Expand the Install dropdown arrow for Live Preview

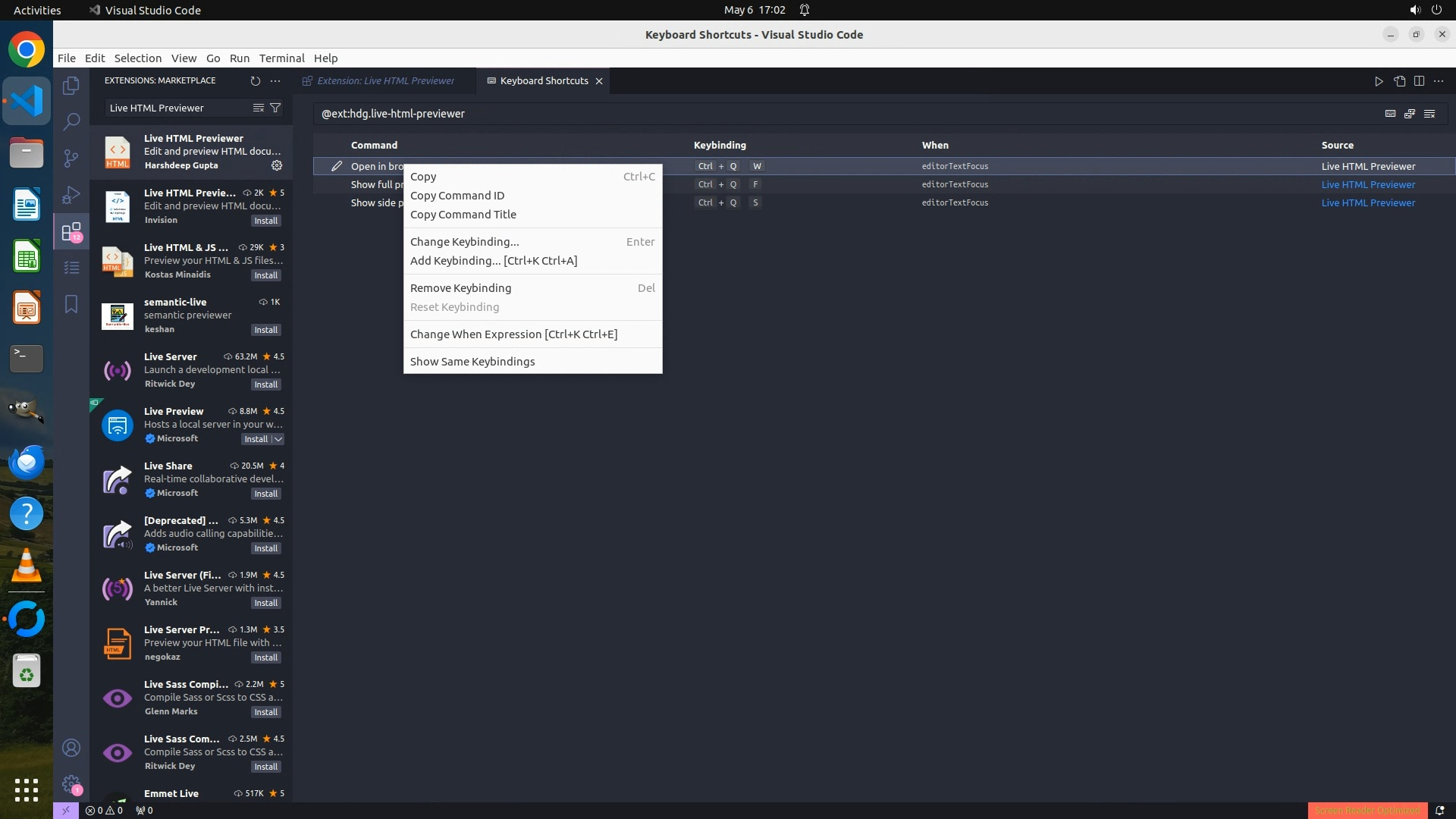point(278,439)
